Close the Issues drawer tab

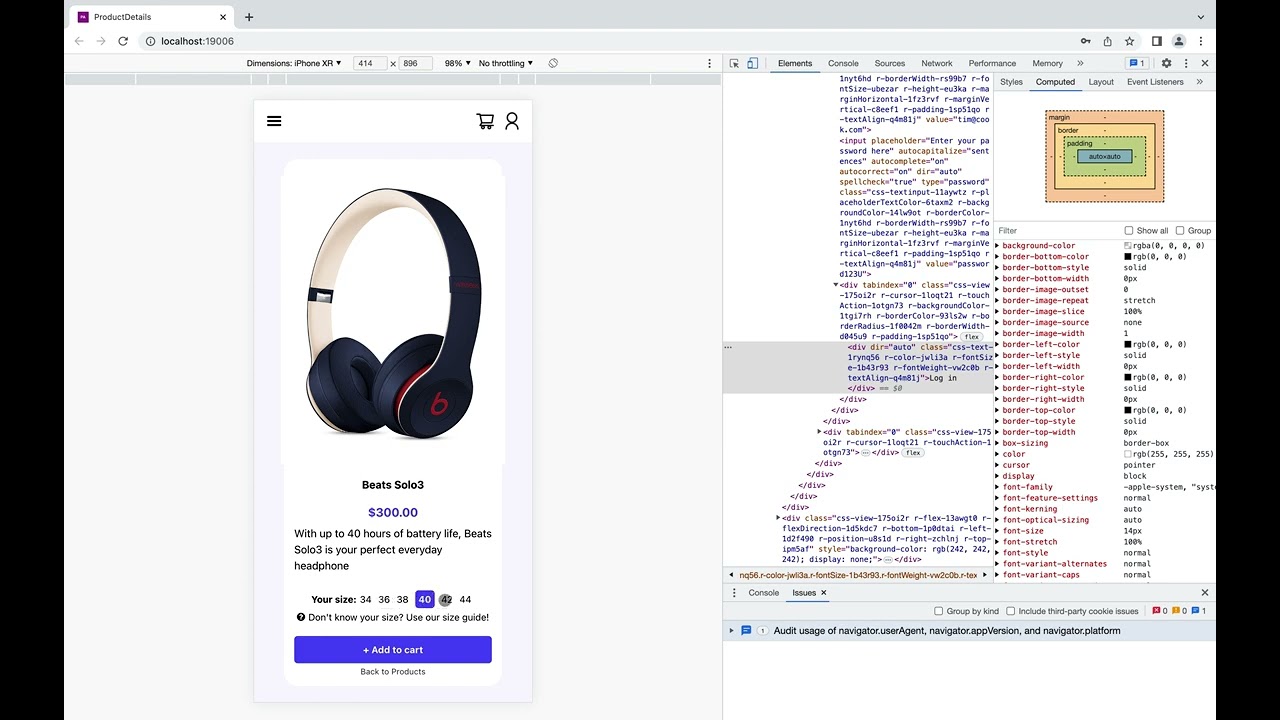pos(824,593)
